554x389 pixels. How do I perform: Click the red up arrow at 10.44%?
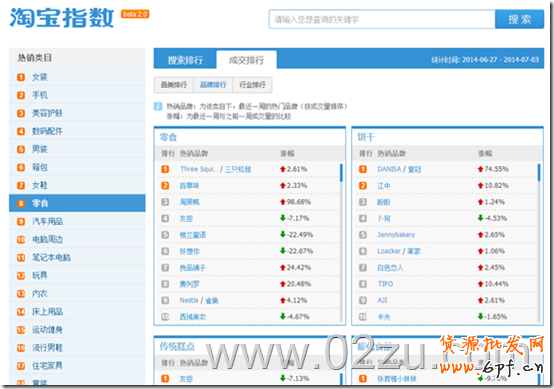481,284
